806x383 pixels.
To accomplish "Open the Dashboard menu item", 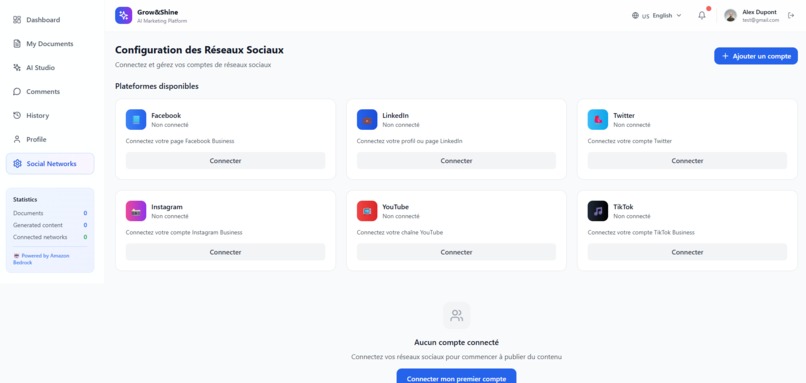I will 50,20.
